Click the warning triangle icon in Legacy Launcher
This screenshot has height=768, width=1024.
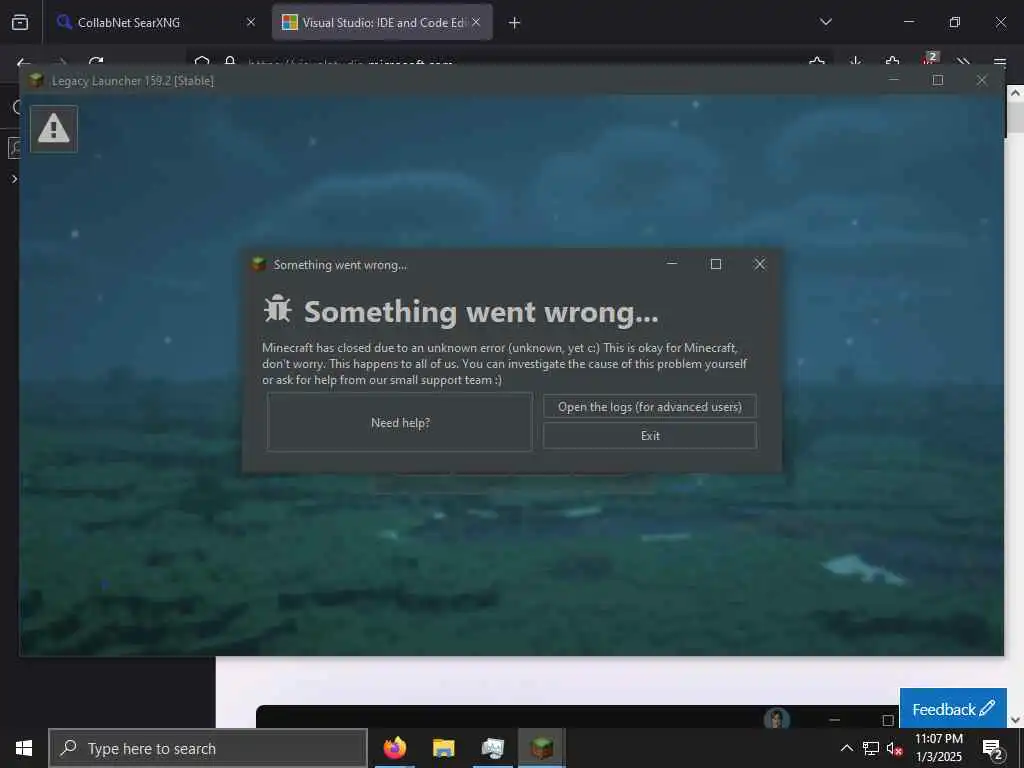click(x=54, y=129)
